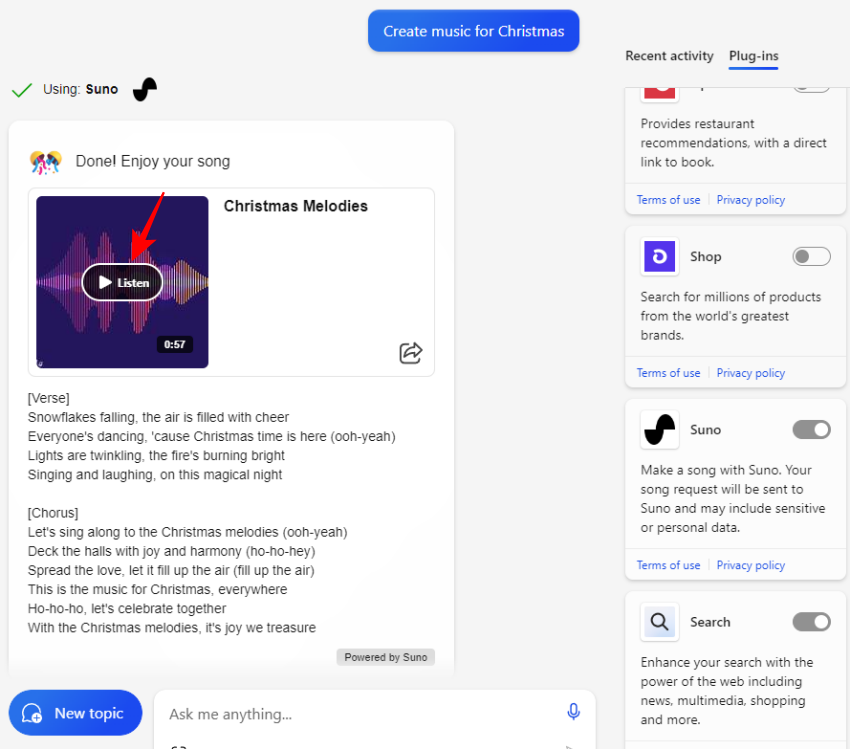
Task: Click the "Powered by Suno" badge
Action: [386, 657]
